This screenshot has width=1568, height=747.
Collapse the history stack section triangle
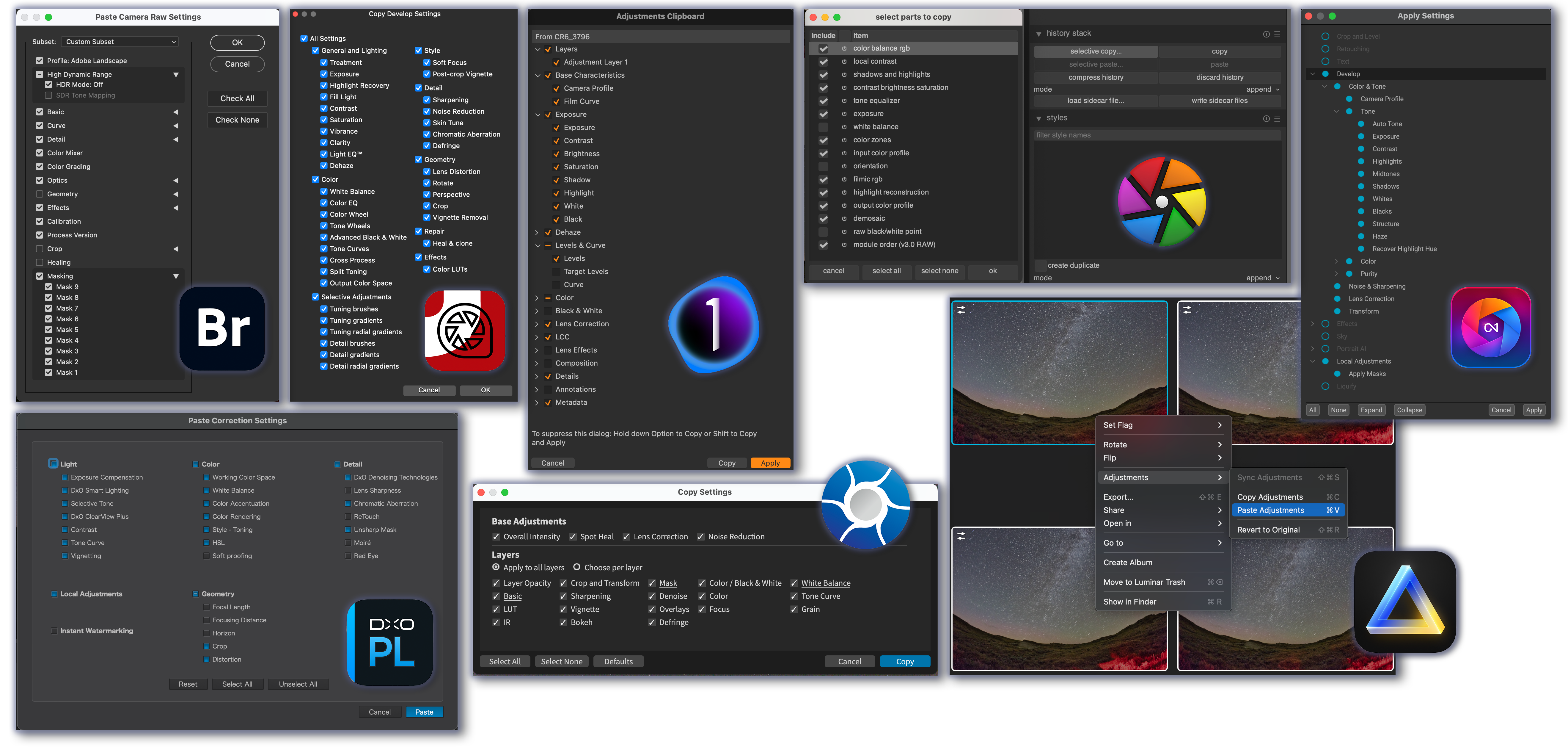coord(1038,34)
